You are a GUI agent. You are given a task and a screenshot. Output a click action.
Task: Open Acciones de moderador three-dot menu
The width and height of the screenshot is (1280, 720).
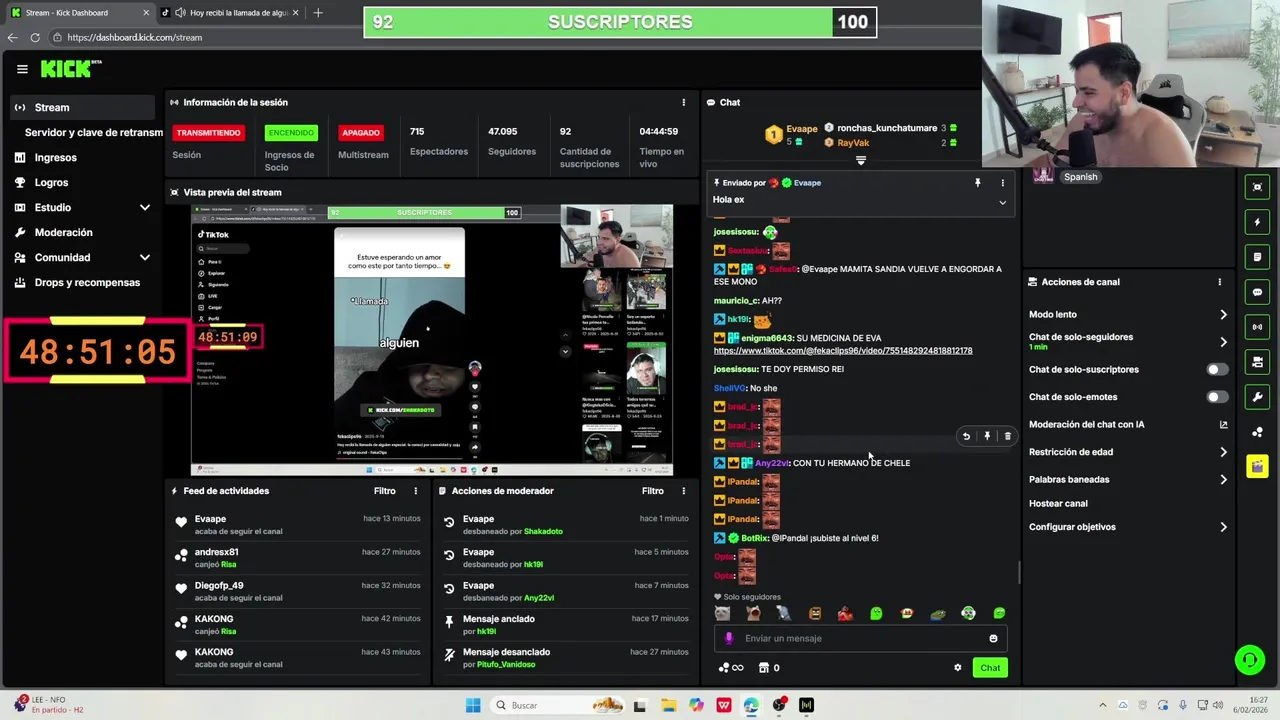[684, 491]
